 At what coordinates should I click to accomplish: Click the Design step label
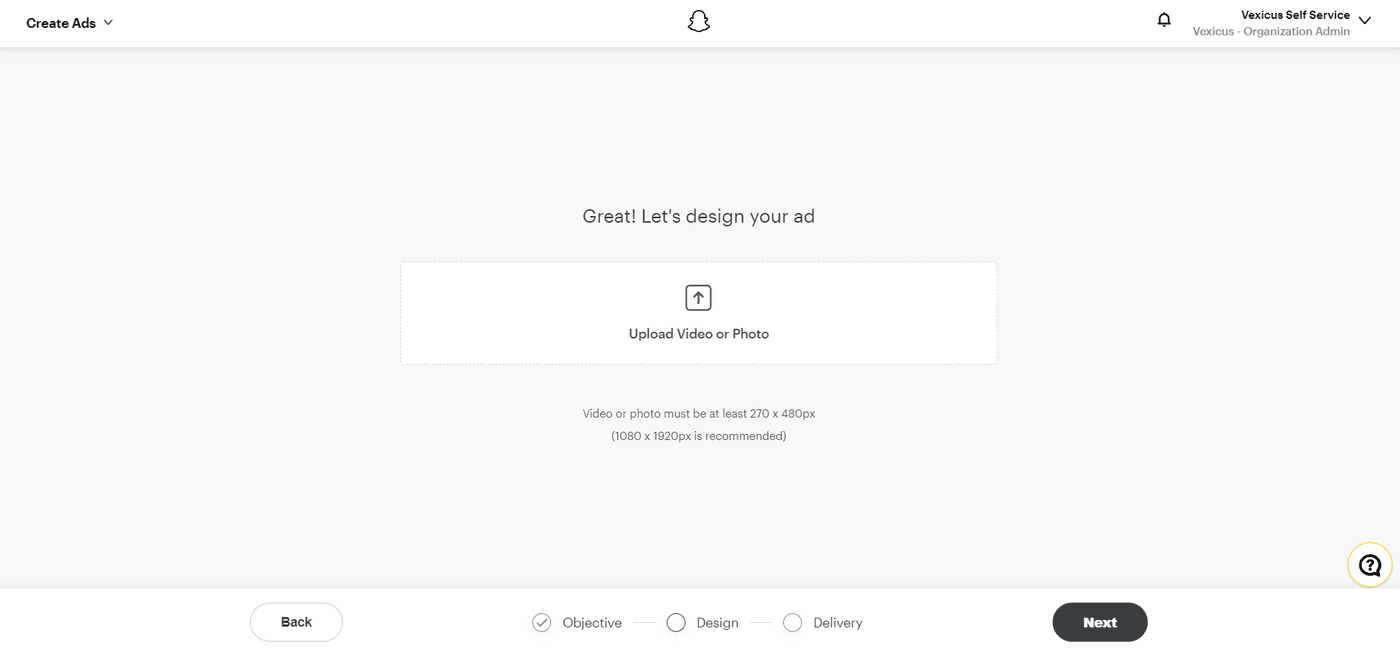(x=717, y=622)
